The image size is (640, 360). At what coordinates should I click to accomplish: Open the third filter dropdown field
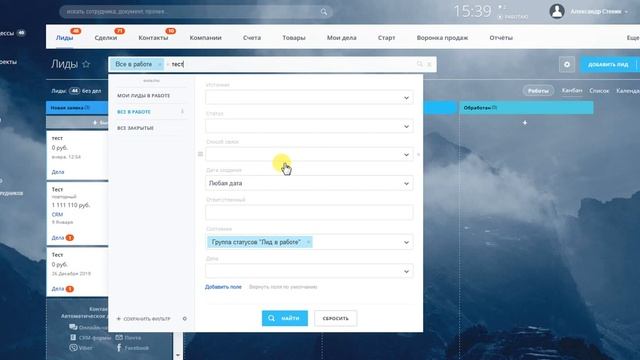(309, 155)
